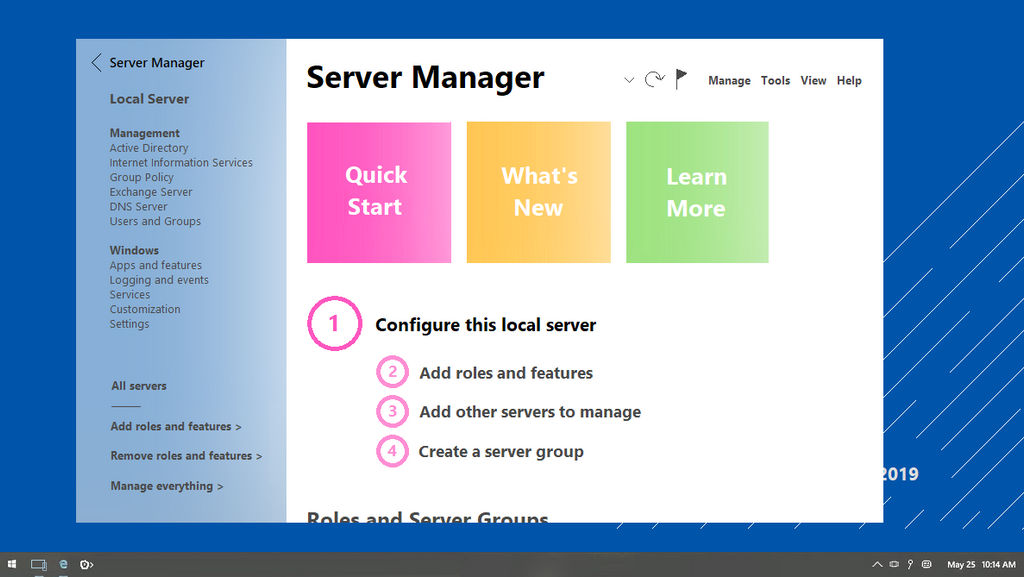This screenshot has height=577, width=1024.
Task: Expand the header dropdown chevron
Action: pos(629,80)
